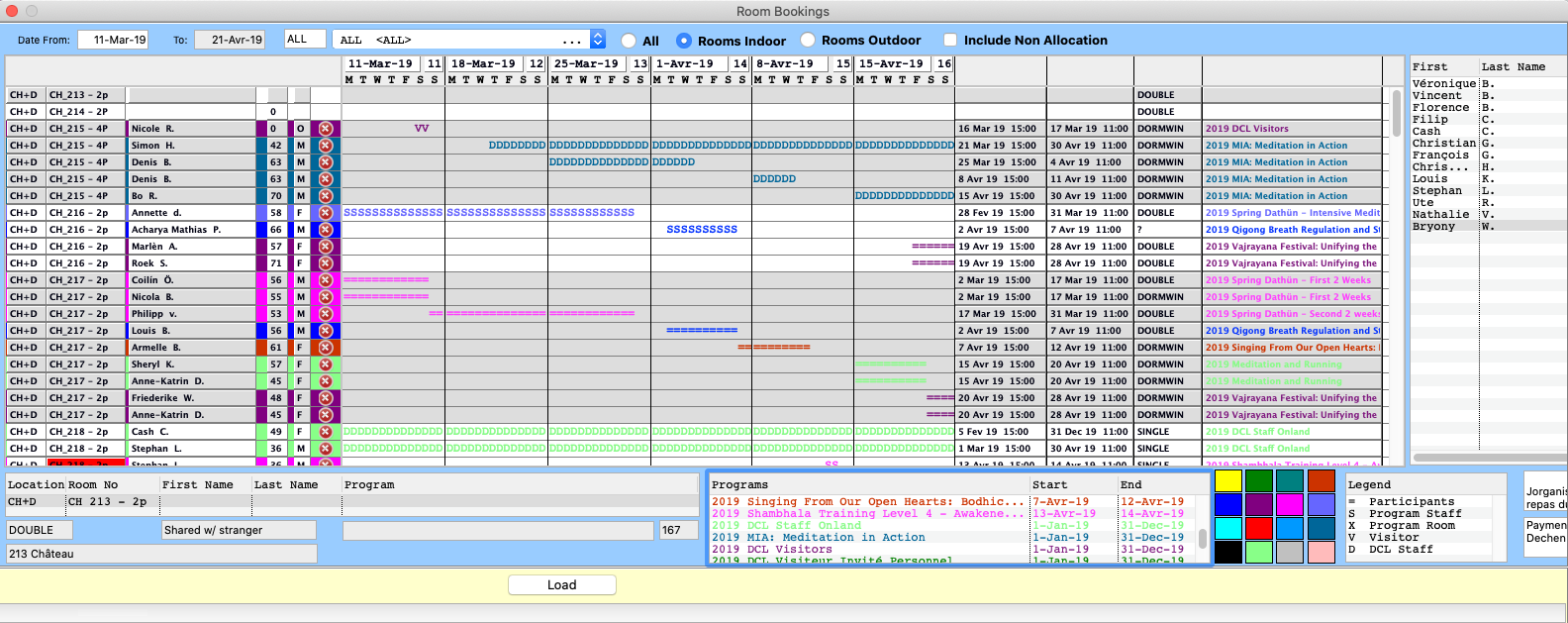Click the red X icon for Cash C.
The height and width of the screenshot is (623, 1568).
[x=325, y=432]
